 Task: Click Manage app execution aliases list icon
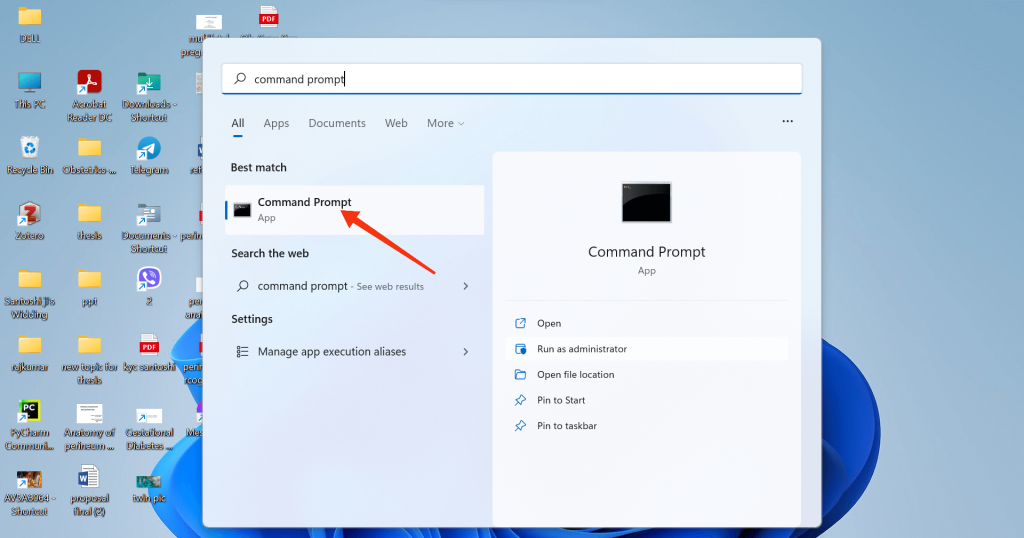click(x=242, y=351)
